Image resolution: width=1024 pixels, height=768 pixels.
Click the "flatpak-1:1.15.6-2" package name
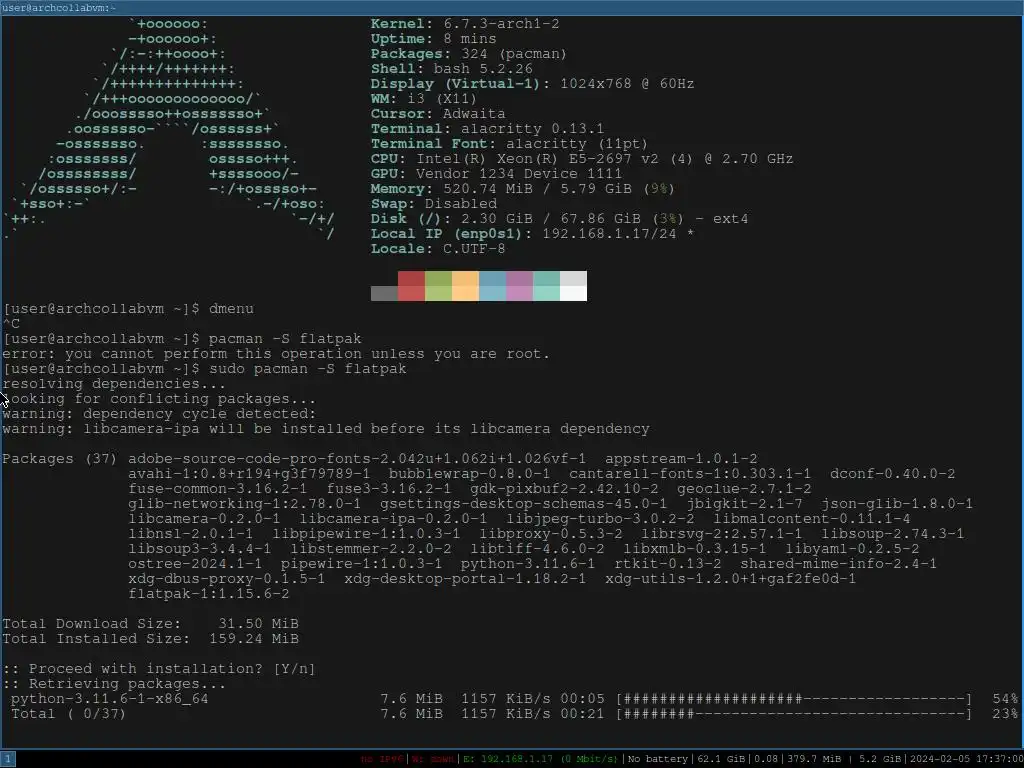pos(208,594)
